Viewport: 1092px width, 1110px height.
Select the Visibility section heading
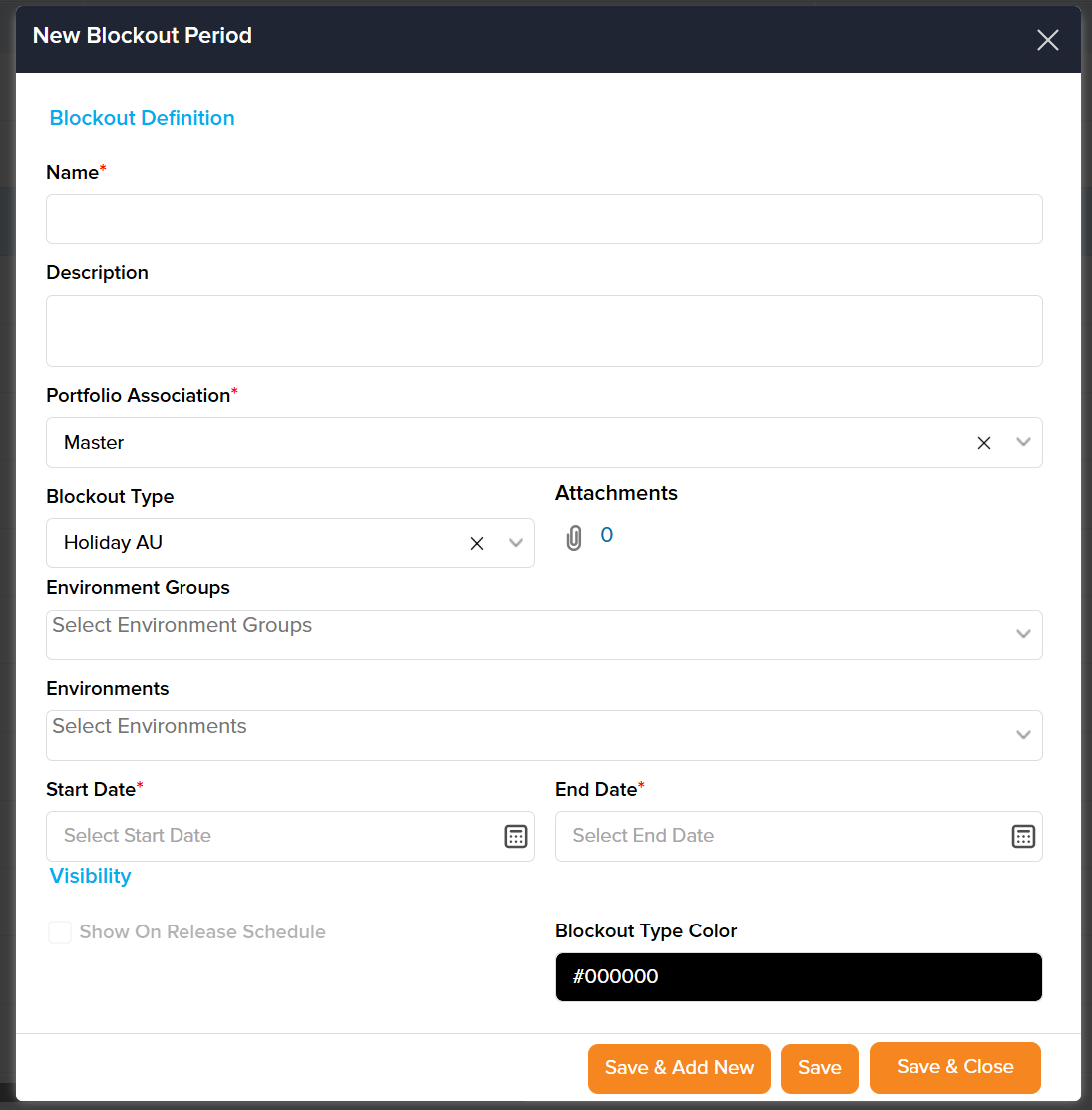tap(91, 876)
